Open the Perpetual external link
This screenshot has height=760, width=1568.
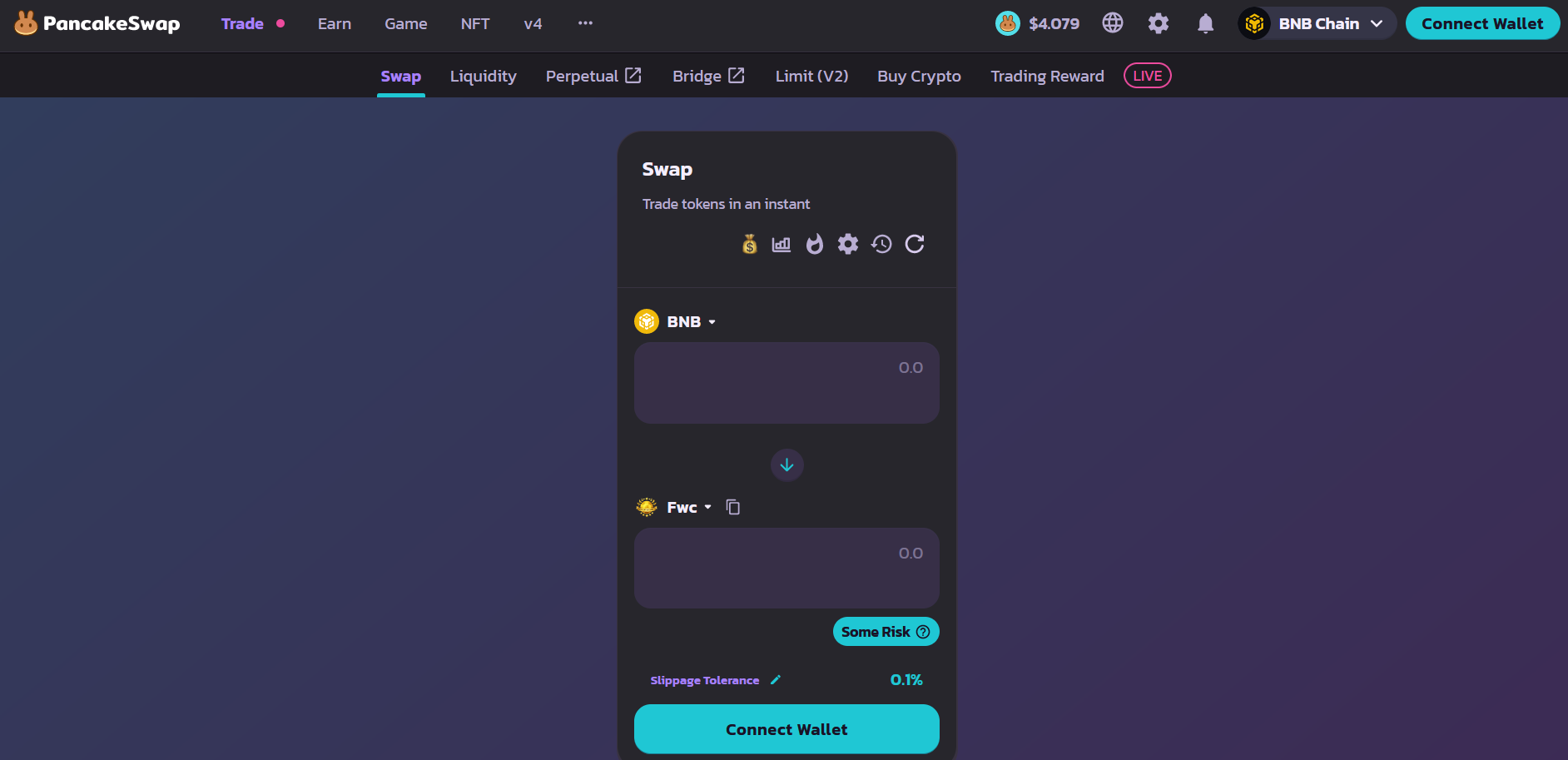click(593, 76)
